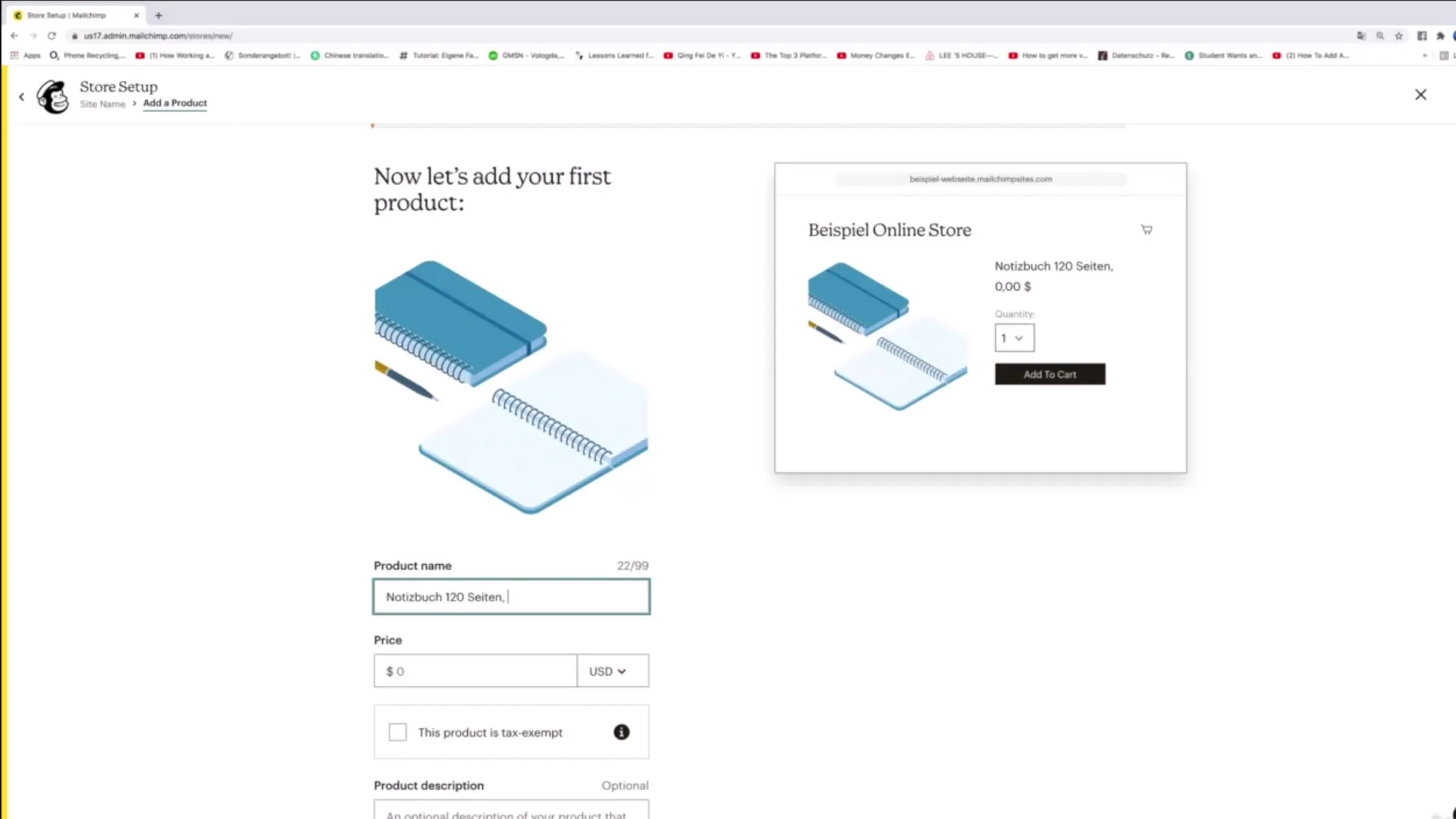The image size is (1456, 819).
Task: Click the 22/99 character counter
Action: tap(632, 566)
